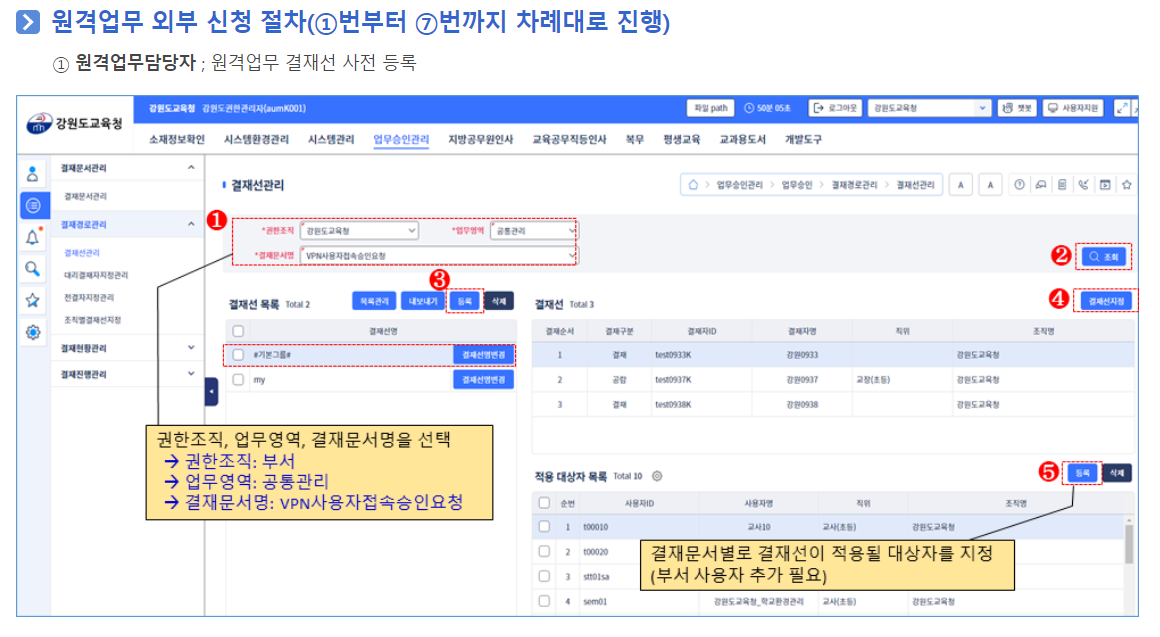The image size is (1160, 637).
Task: Click the home icon in breadcrumb
Action: tap(693, 185)
